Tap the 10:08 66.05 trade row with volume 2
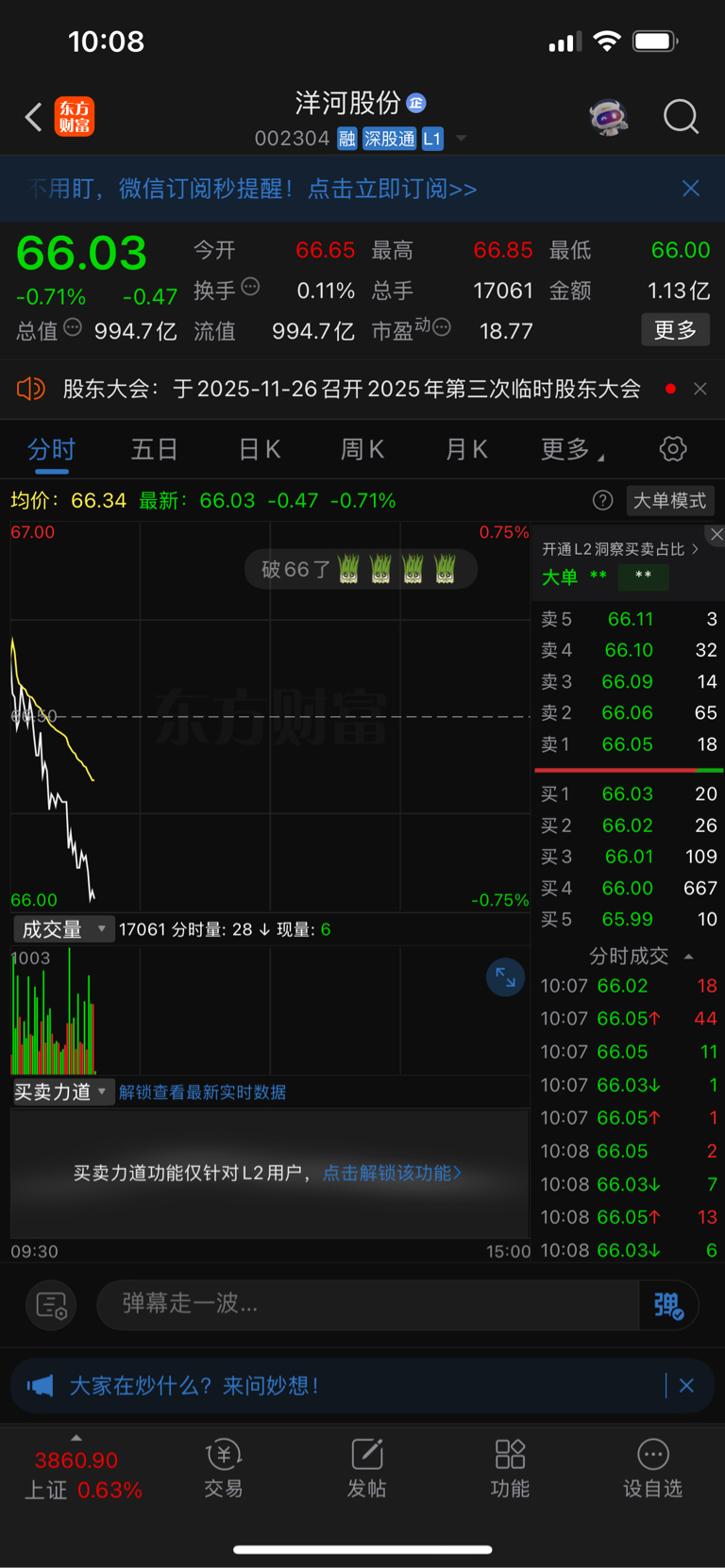This screenshot has width=725, height=1568. [629, 1151]
